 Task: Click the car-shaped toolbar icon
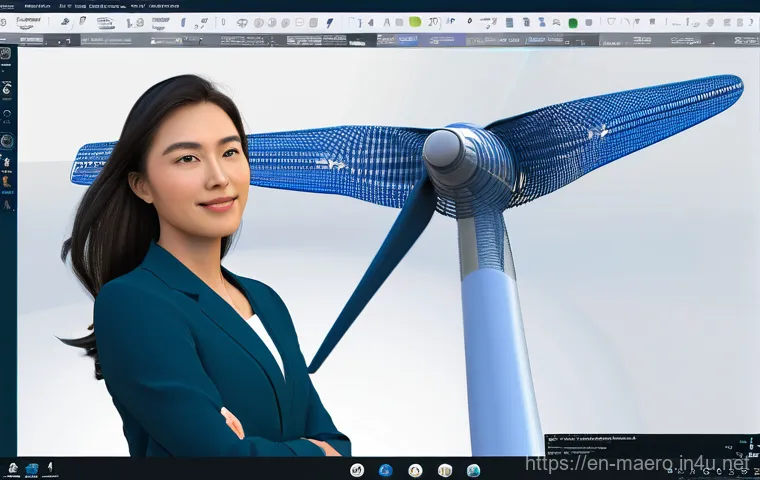[556, 23]
